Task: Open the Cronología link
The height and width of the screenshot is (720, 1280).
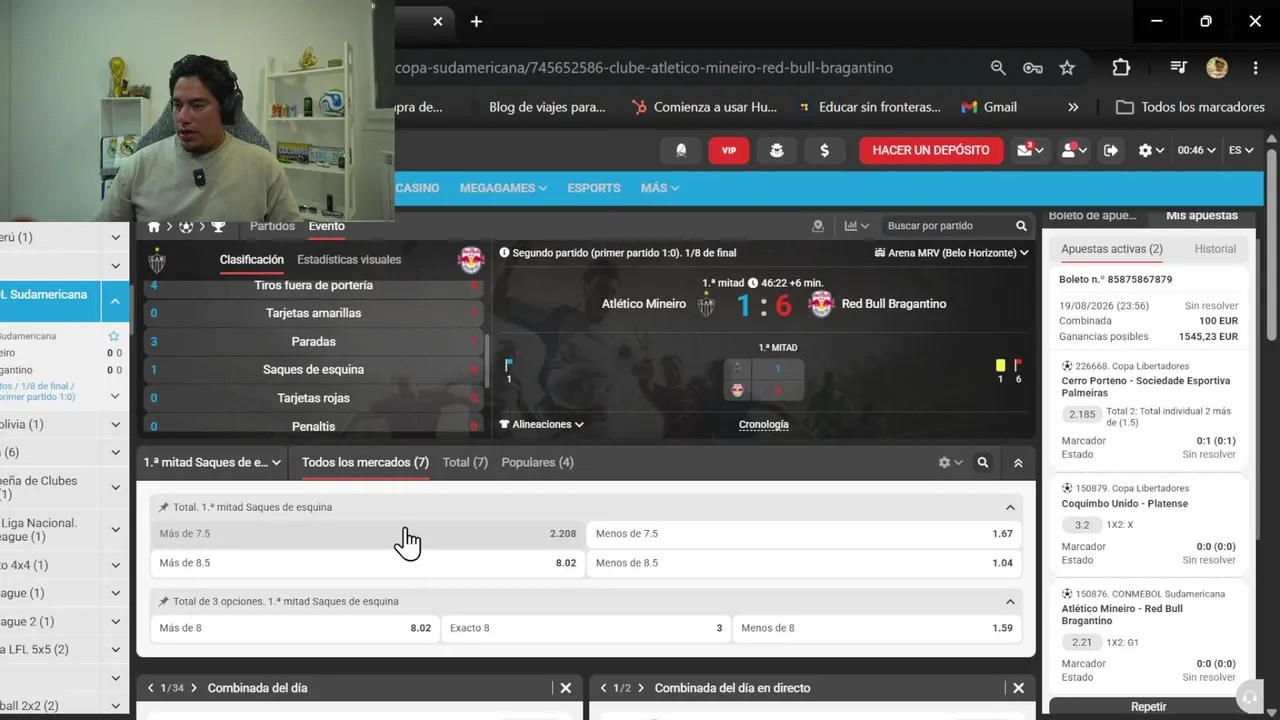Action: pyautogui.click(x=763, y=424)
